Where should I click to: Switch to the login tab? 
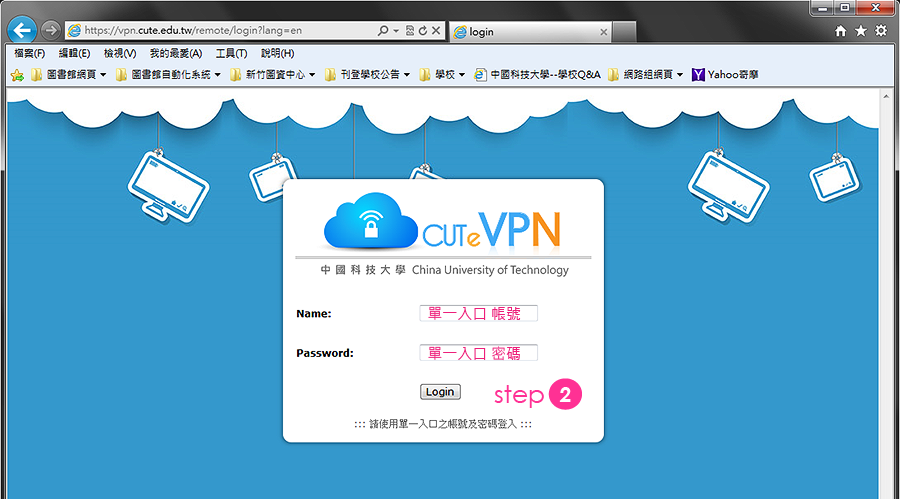pos(530,32)
